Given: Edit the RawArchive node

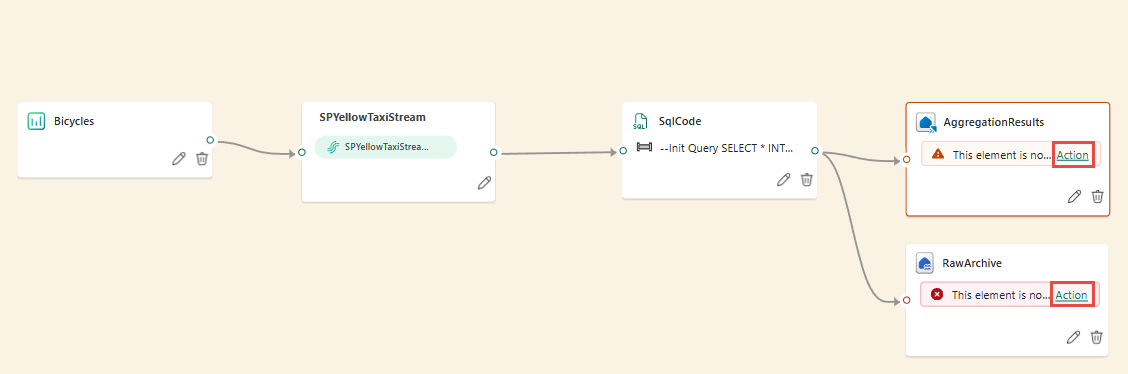Looking at the screenshot, I should point(1073,337).
